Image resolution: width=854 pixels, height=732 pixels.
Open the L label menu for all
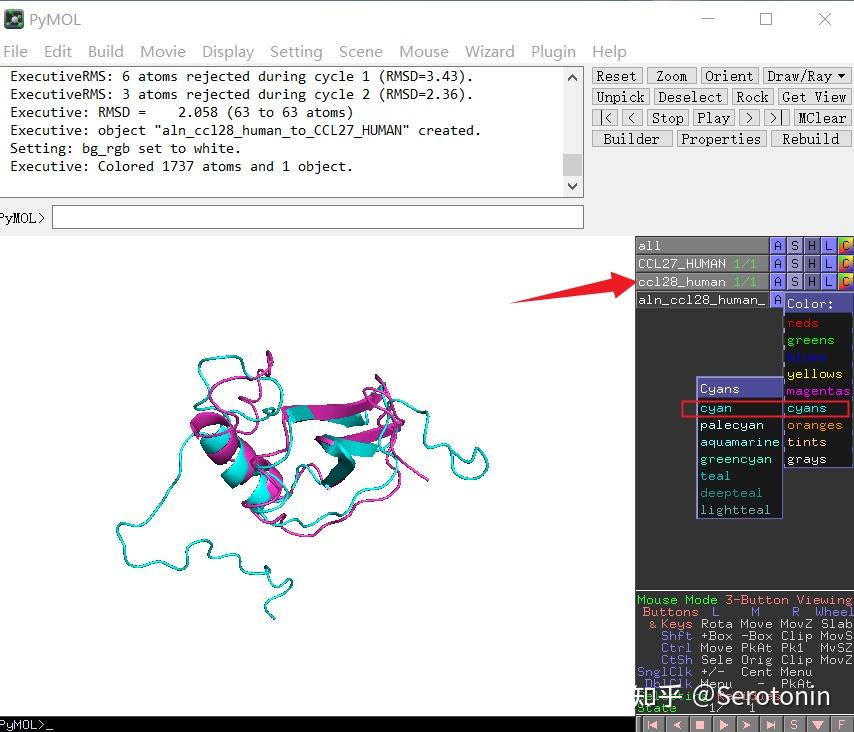(828, 246)
